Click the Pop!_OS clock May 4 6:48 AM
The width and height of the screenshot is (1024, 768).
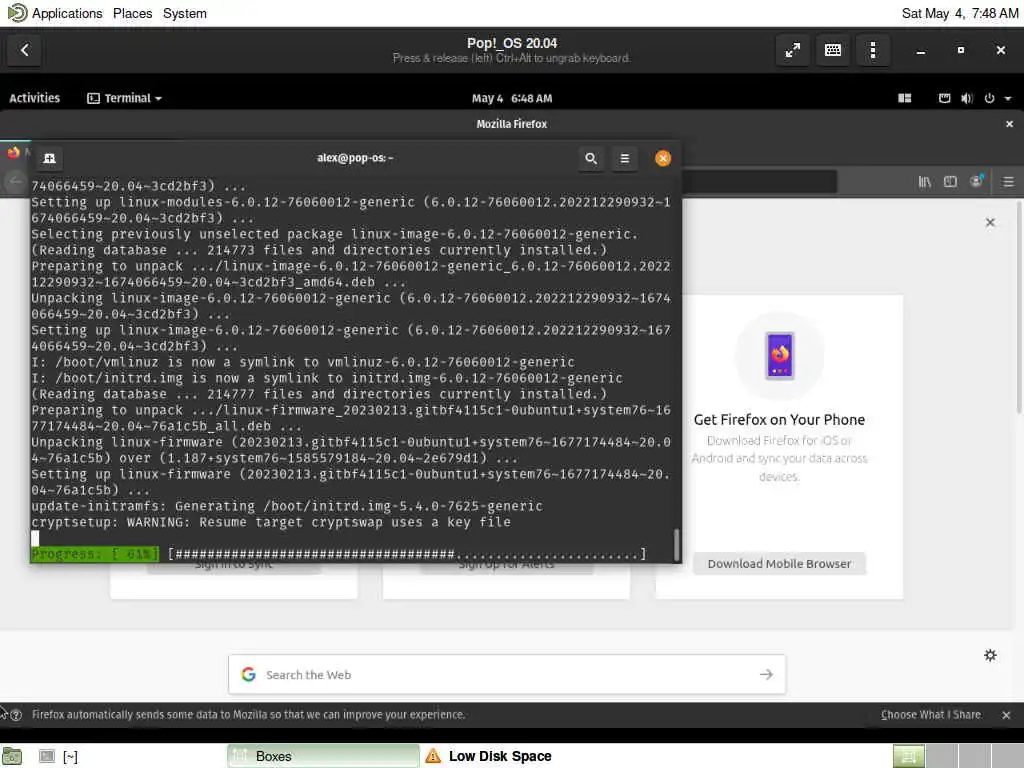tap(512, 98)
